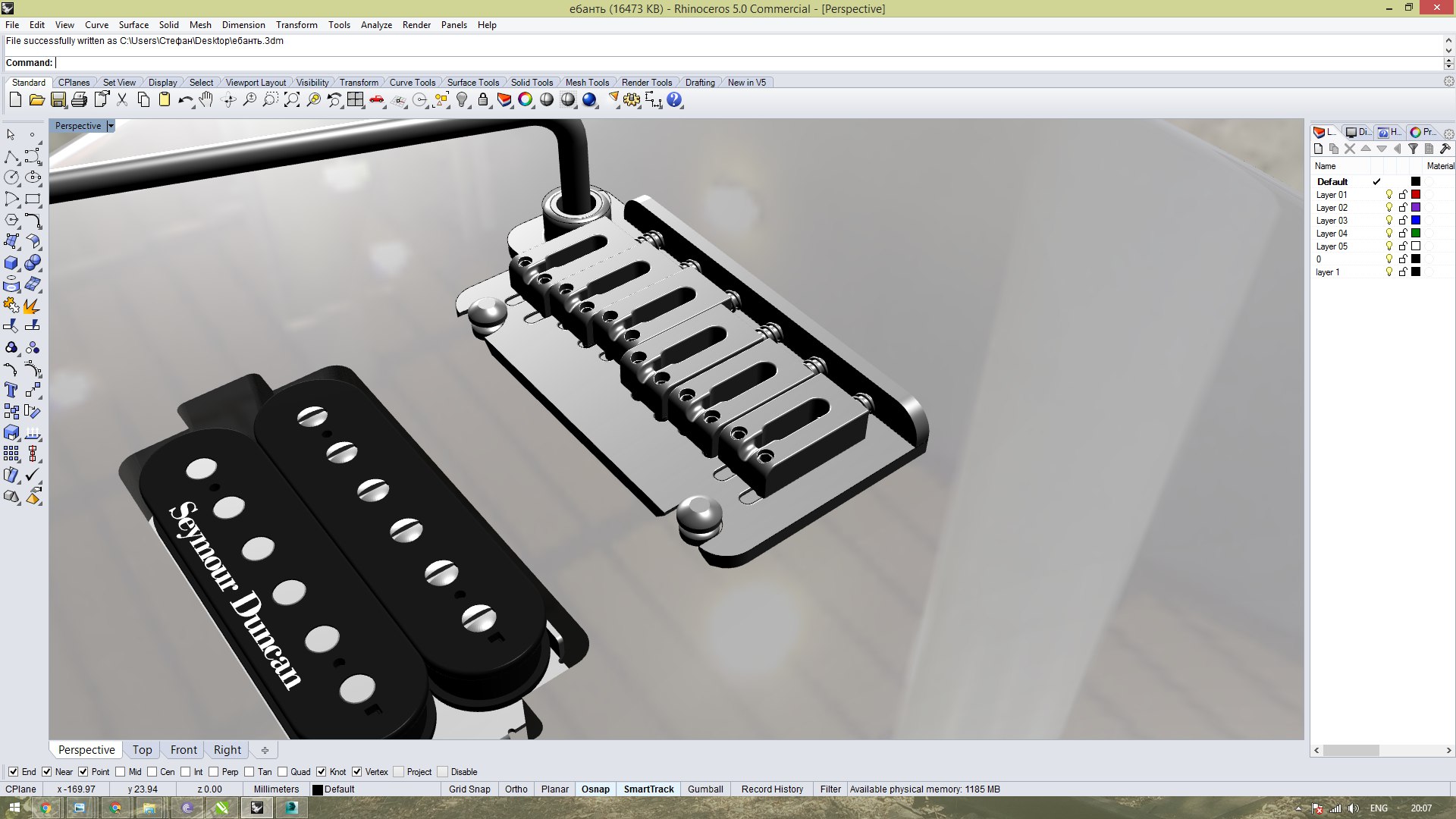Click Layer 01 red color swatch
Viewport: 1456px width, 819px height.
click(1416, 195)
